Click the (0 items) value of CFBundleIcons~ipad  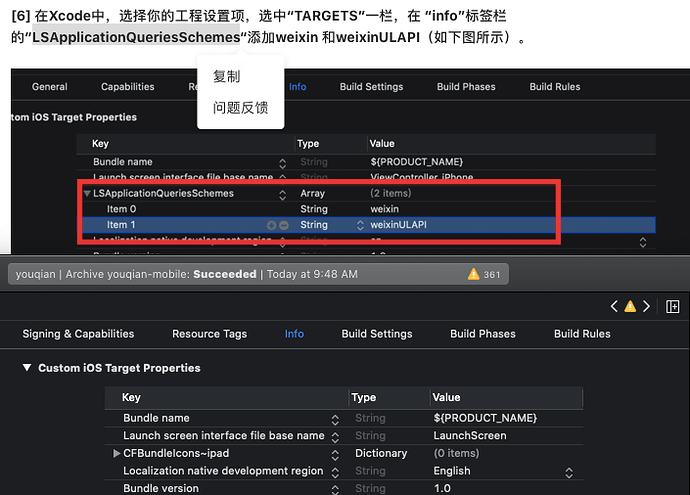pyautogui.click(x=456, y=453)
